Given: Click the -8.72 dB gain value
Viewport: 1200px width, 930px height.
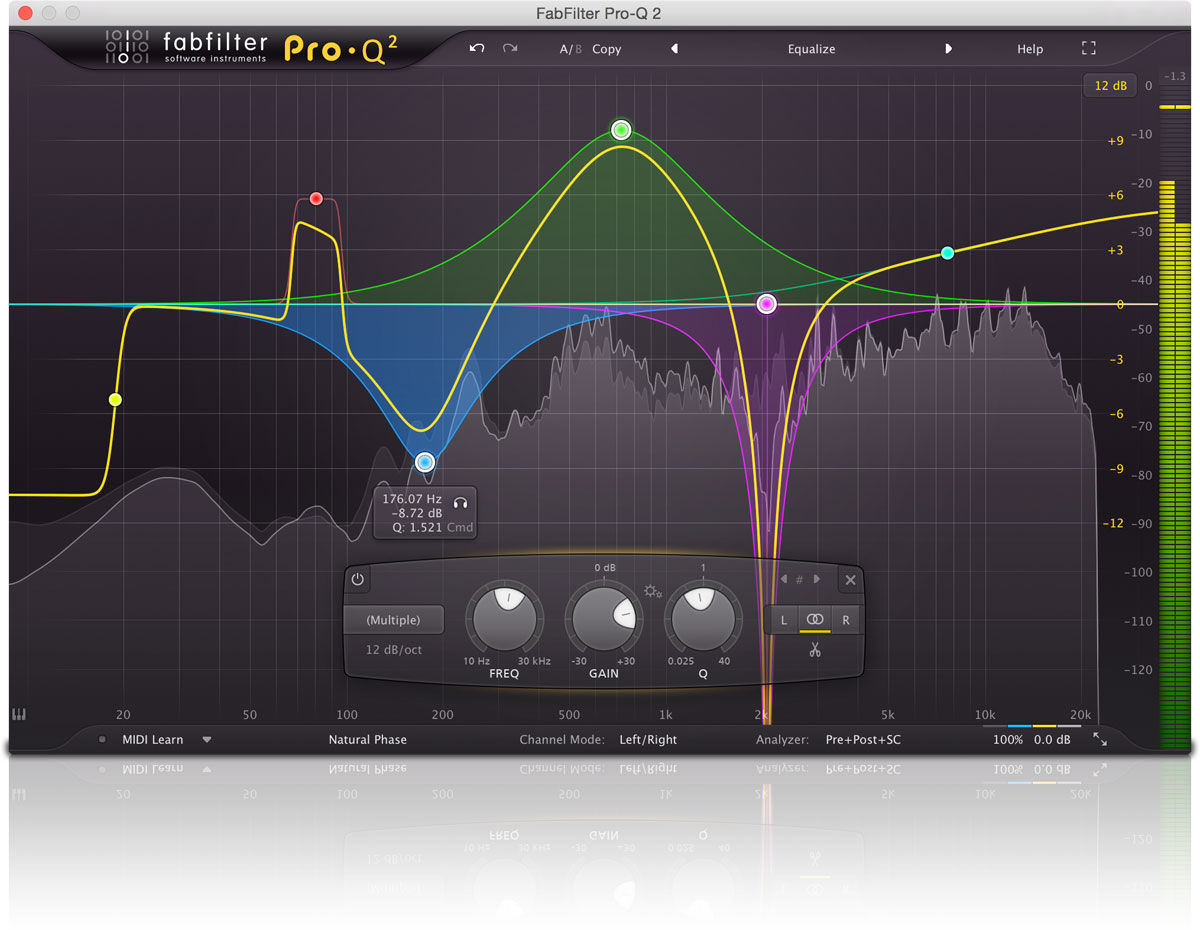Looking at the screenshot, I should click(x=417, y=513).
